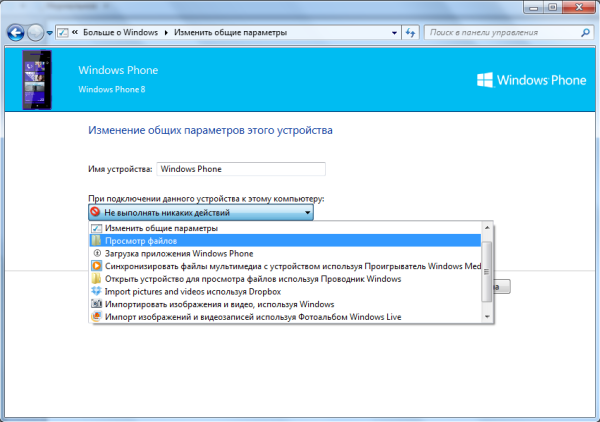Select import using Фотоальбом Windows Live option
The width and height of the screenshot is (600, 422).
pyautogui.click(x=285, y=317)
